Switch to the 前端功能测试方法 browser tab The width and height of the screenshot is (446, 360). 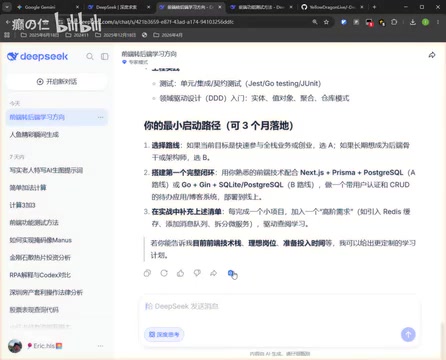[x=258, y=7]
